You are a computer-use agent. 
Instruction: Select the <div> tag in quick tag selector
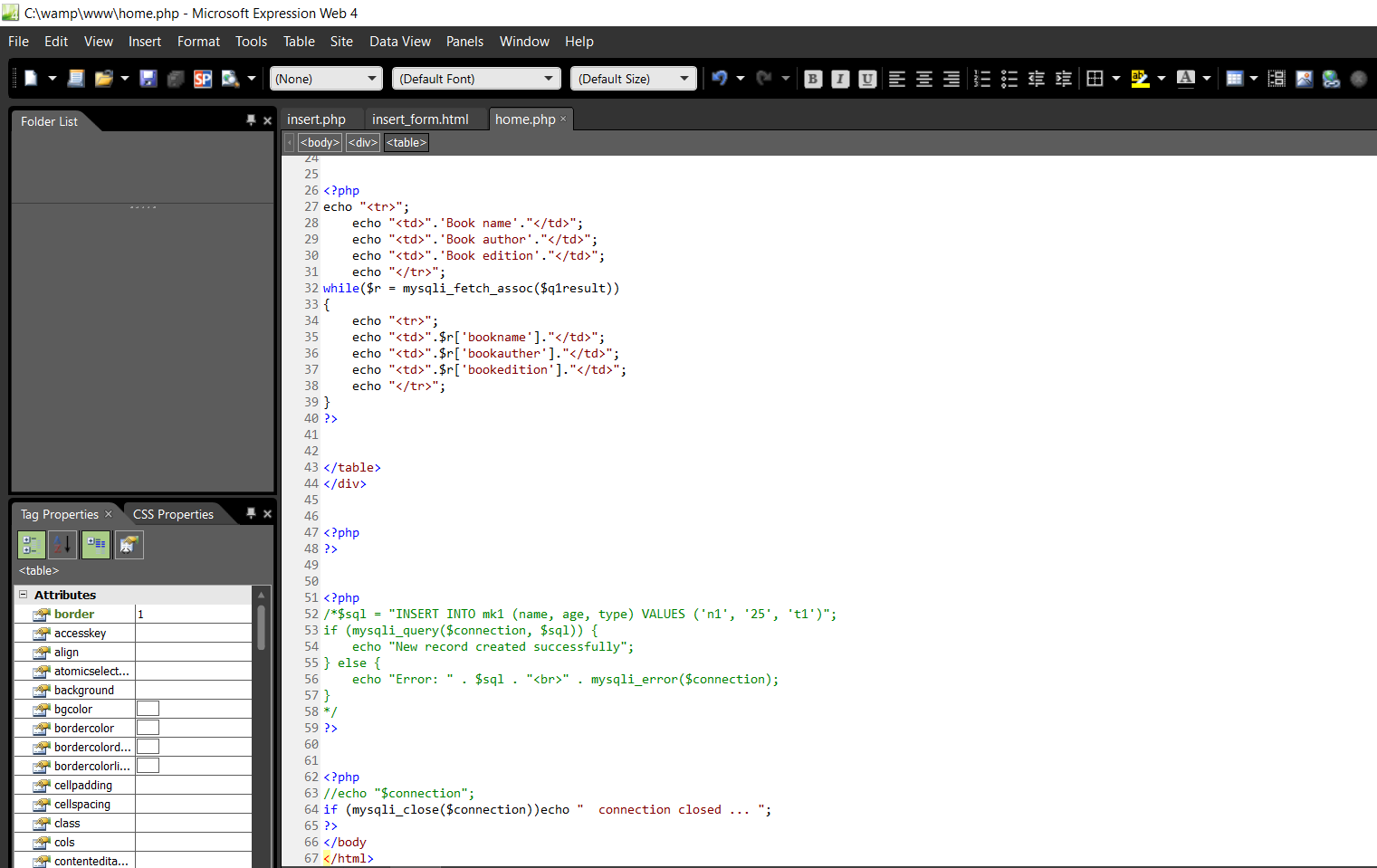click(363, 143)
